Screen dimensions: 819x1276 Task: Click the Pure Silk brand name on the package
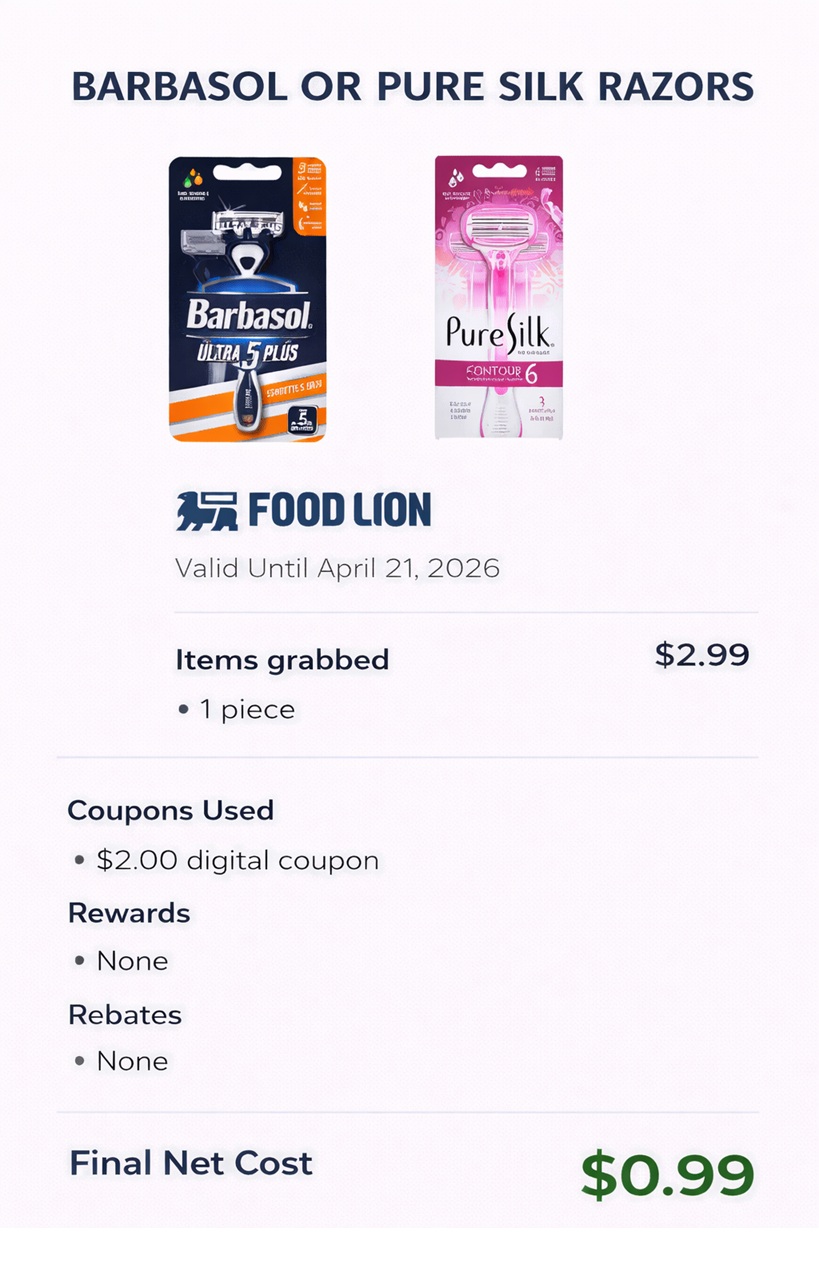497,334
